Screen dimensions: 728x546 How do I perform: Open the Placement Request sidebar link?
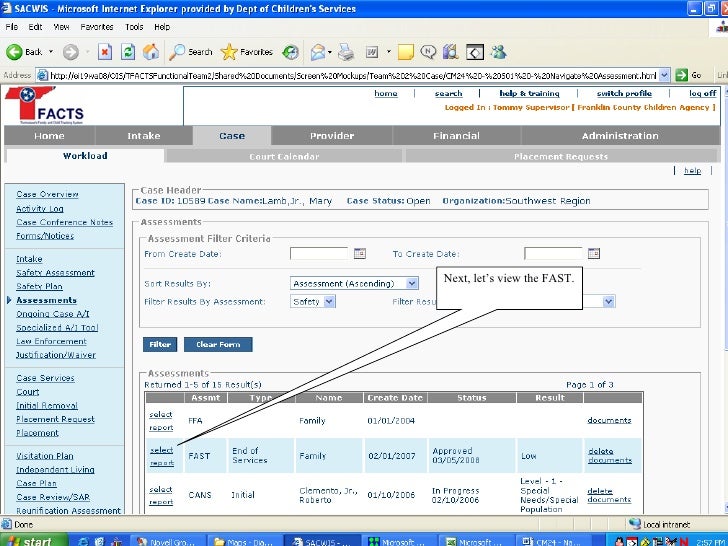tap(55, 419)
